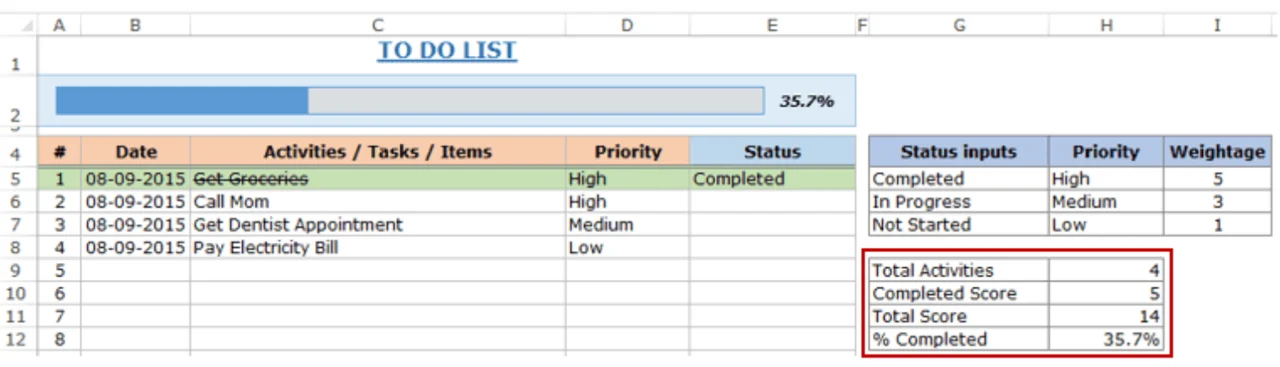Click Completed status of Get Groceries

pyautogui.click(x=772, y=179)
